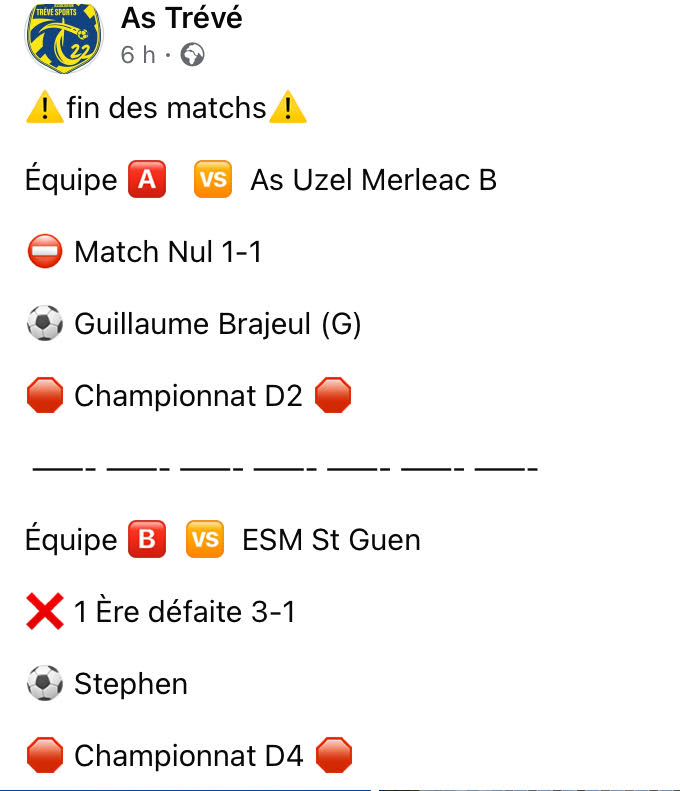This screenshot has height=791, width=680.
Task: Click the soccer ball beside Guillaume Brajeul
Action: pos(44,324)
